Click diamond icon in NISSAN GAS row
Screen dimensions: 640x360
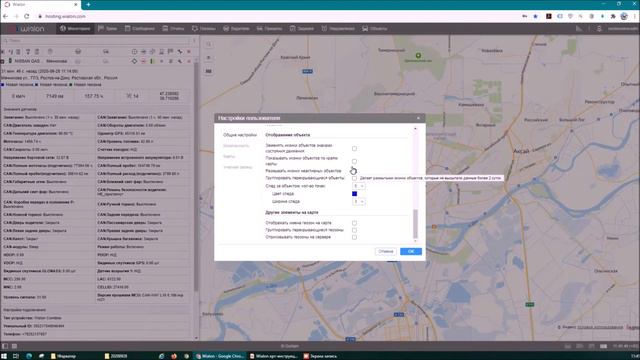[134, 61]
